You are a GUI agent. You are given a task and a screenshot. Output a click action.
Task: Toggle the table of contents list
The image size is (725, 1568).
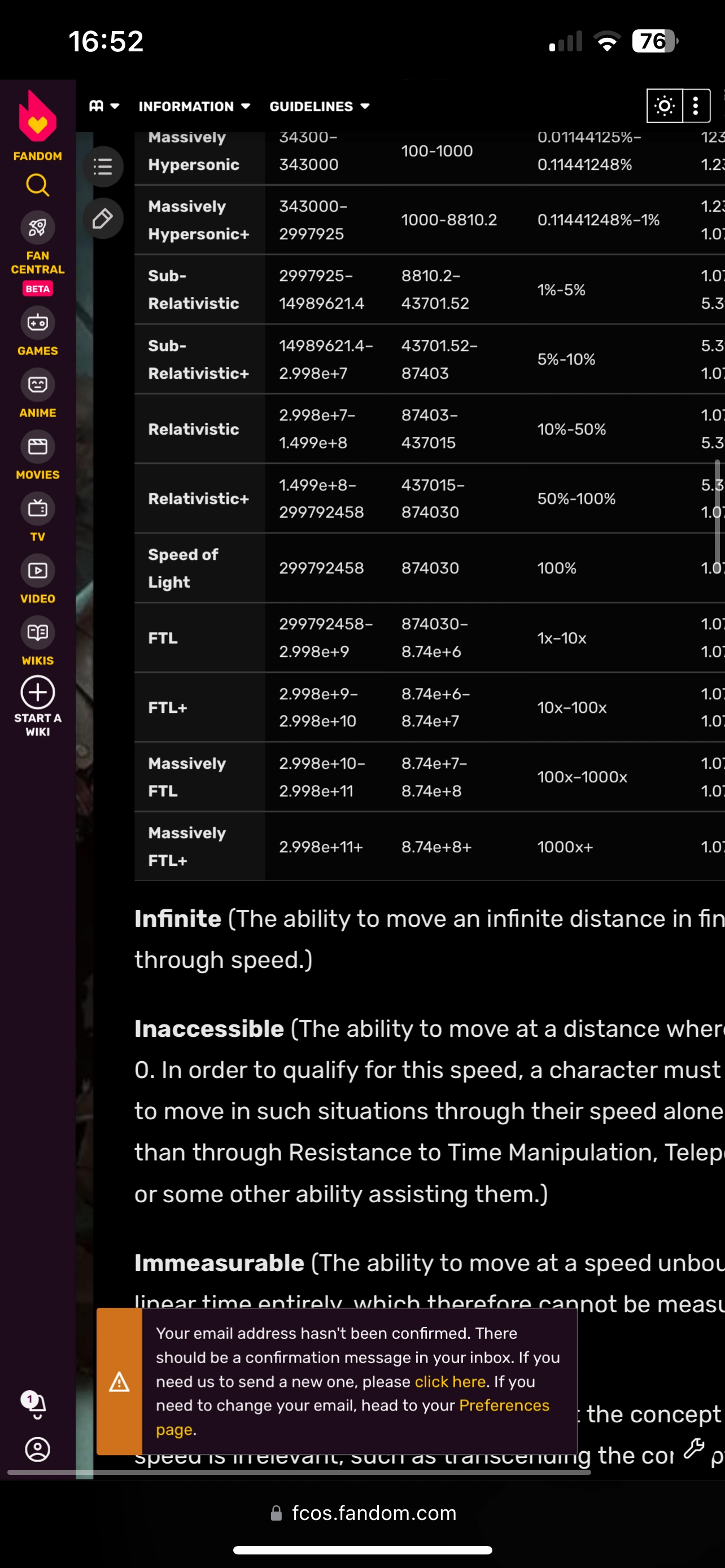(x=103, y=167)
